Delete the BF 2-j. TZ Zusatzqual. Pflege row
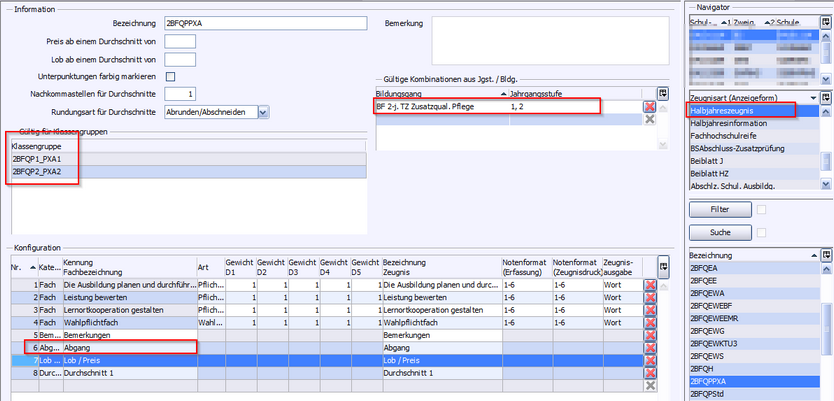Viewport: 834px width, 401px height. [650, 106]
